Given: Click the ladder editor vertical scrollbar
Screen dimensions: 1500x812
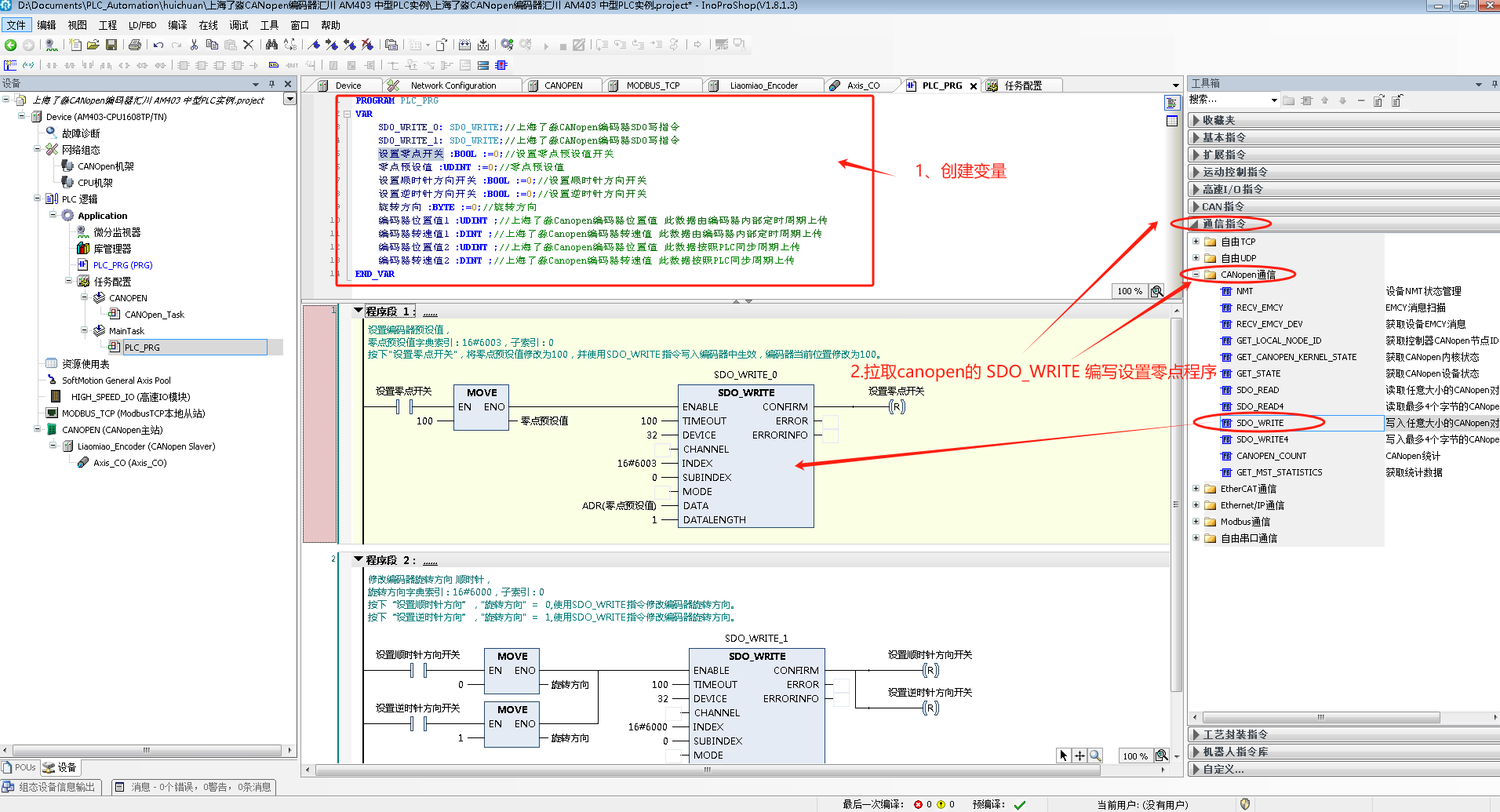Looking at the screenshot, I should (1176, 504).
